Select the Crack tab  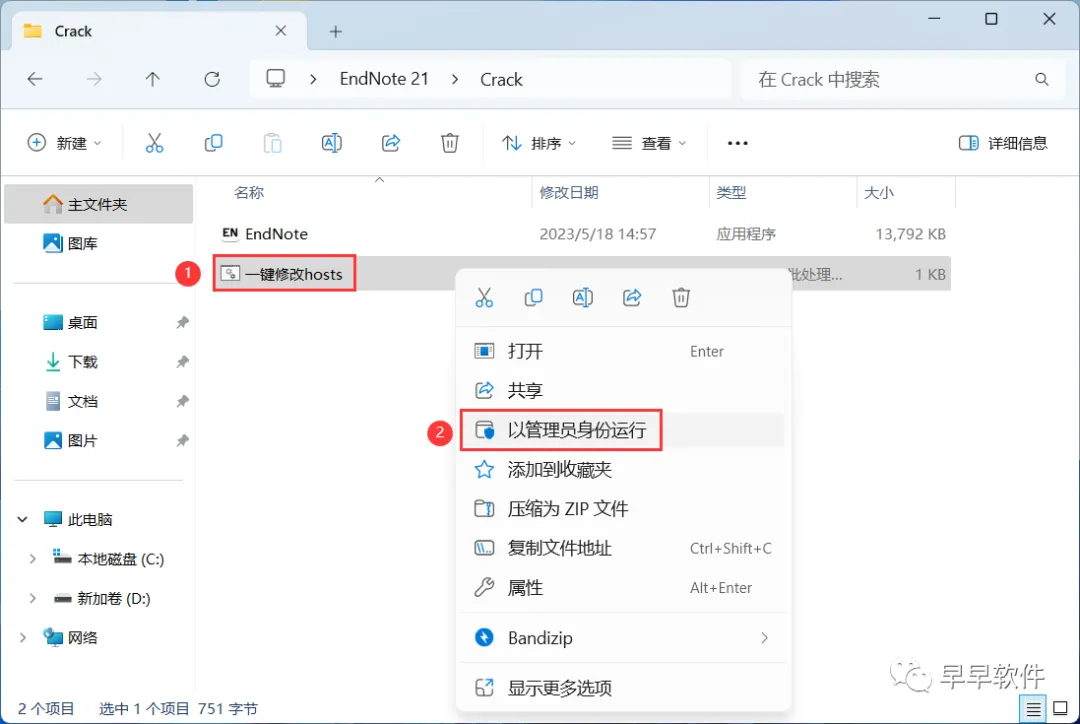[x=157, y=31]
